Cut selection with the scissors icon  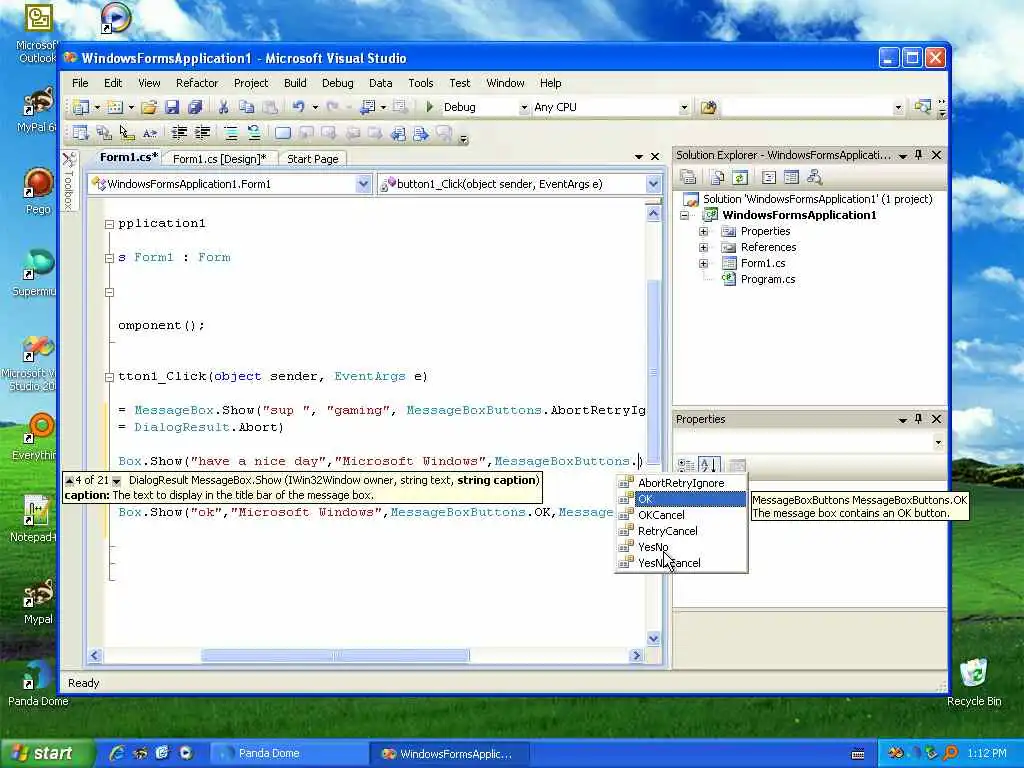223,107
